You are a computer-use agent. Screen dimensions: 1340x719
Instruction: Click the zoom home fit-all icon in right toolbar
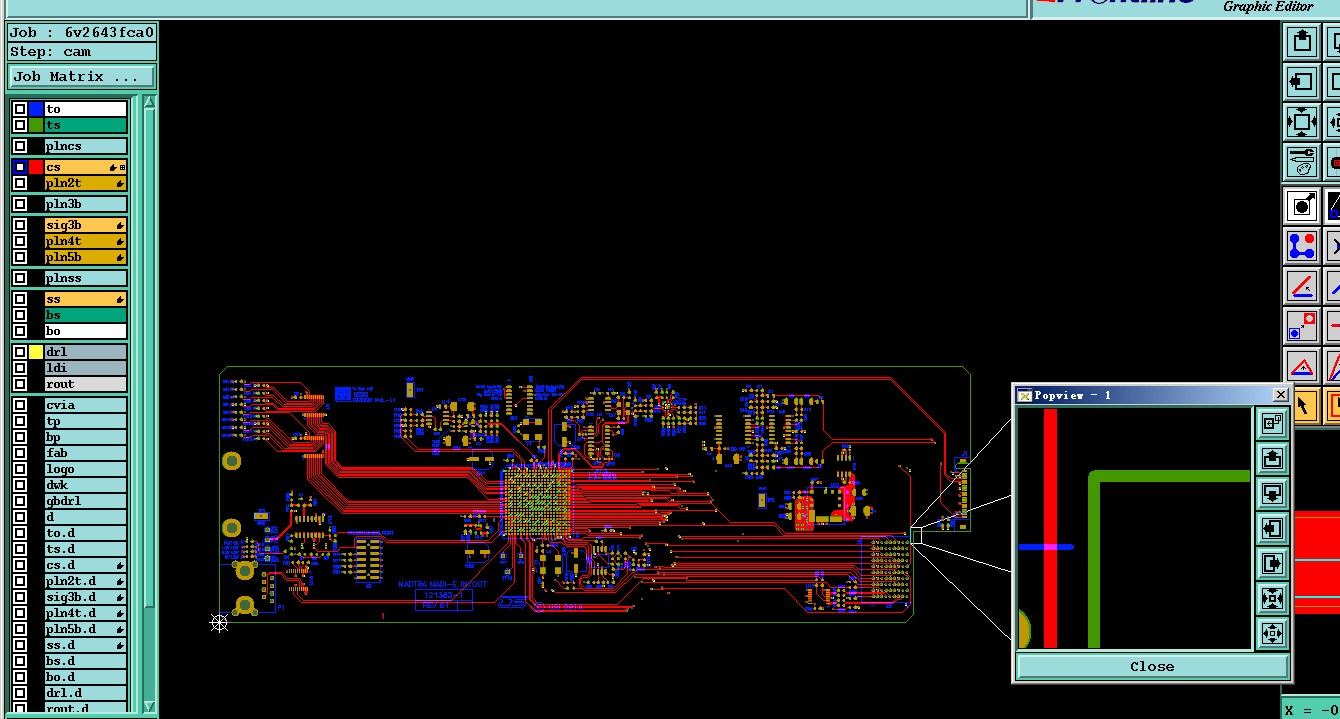tap(1302, 122)
